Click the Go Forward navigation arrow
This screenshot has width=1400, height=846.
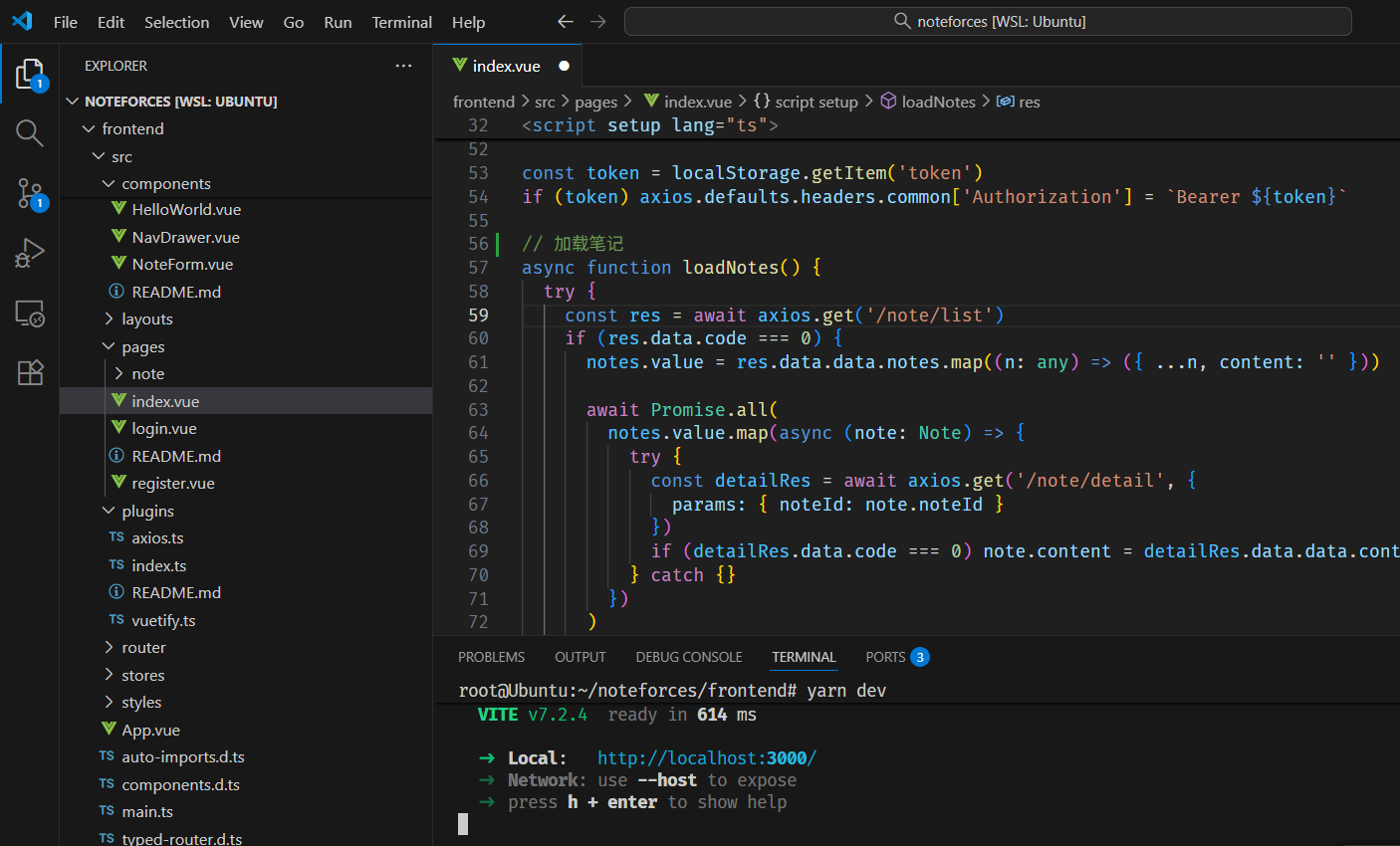click(x=597, y=21)
